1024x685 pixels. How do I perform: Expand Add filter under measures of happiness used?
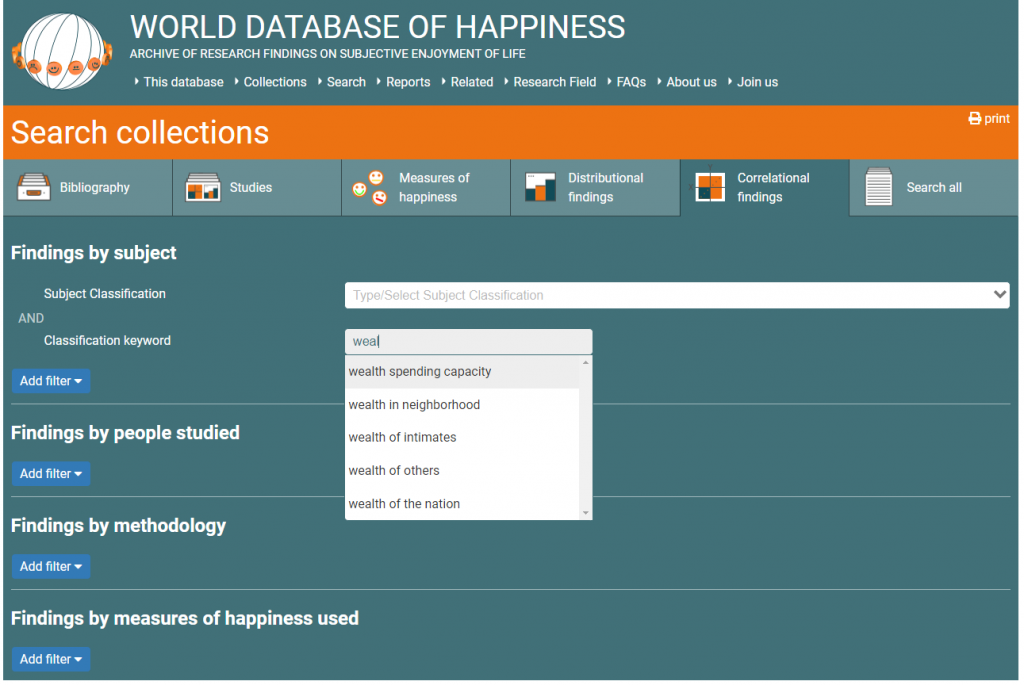[51, 660]
